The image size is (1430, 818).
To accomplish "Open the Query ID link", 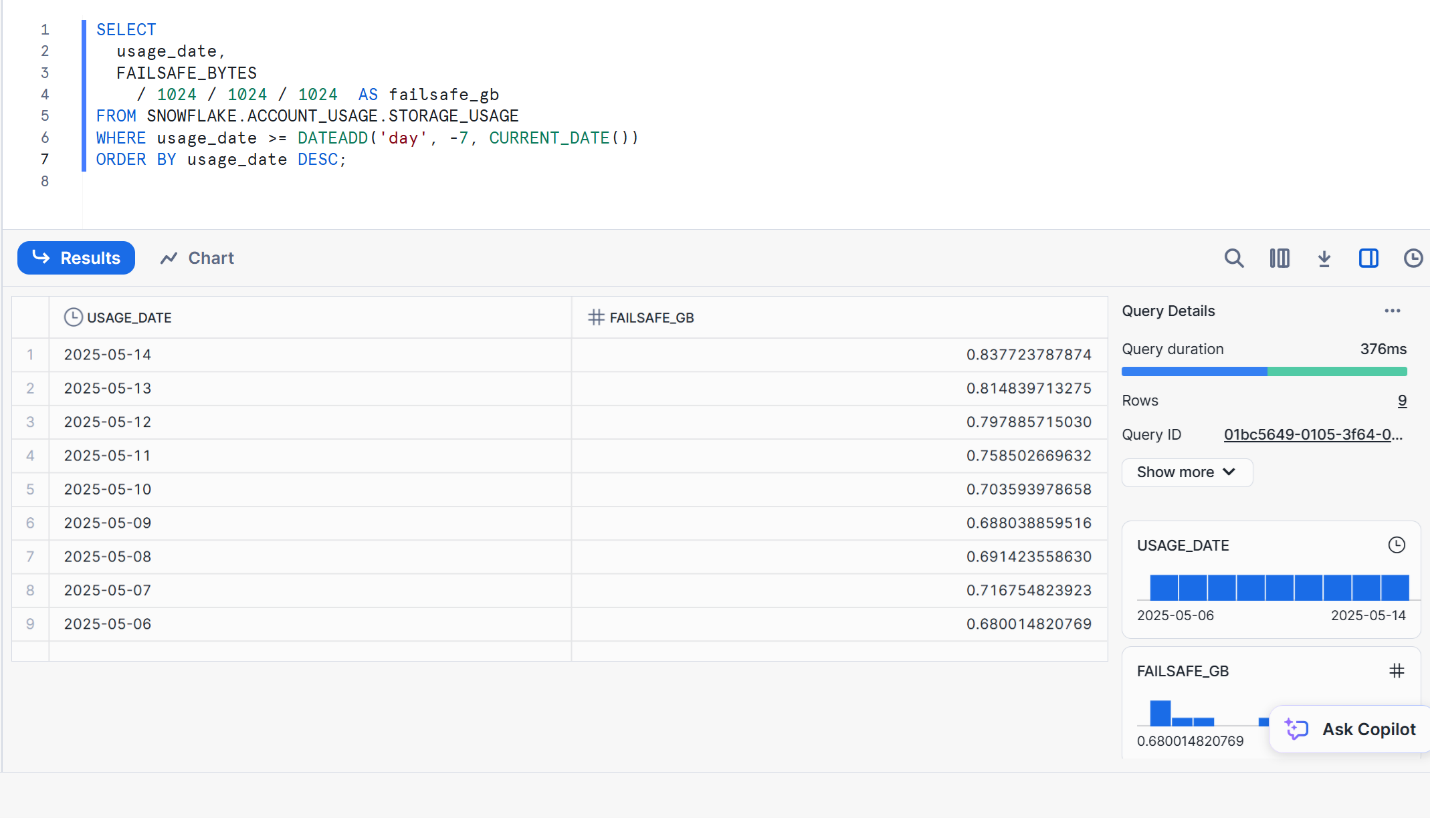I will 1314,435.
